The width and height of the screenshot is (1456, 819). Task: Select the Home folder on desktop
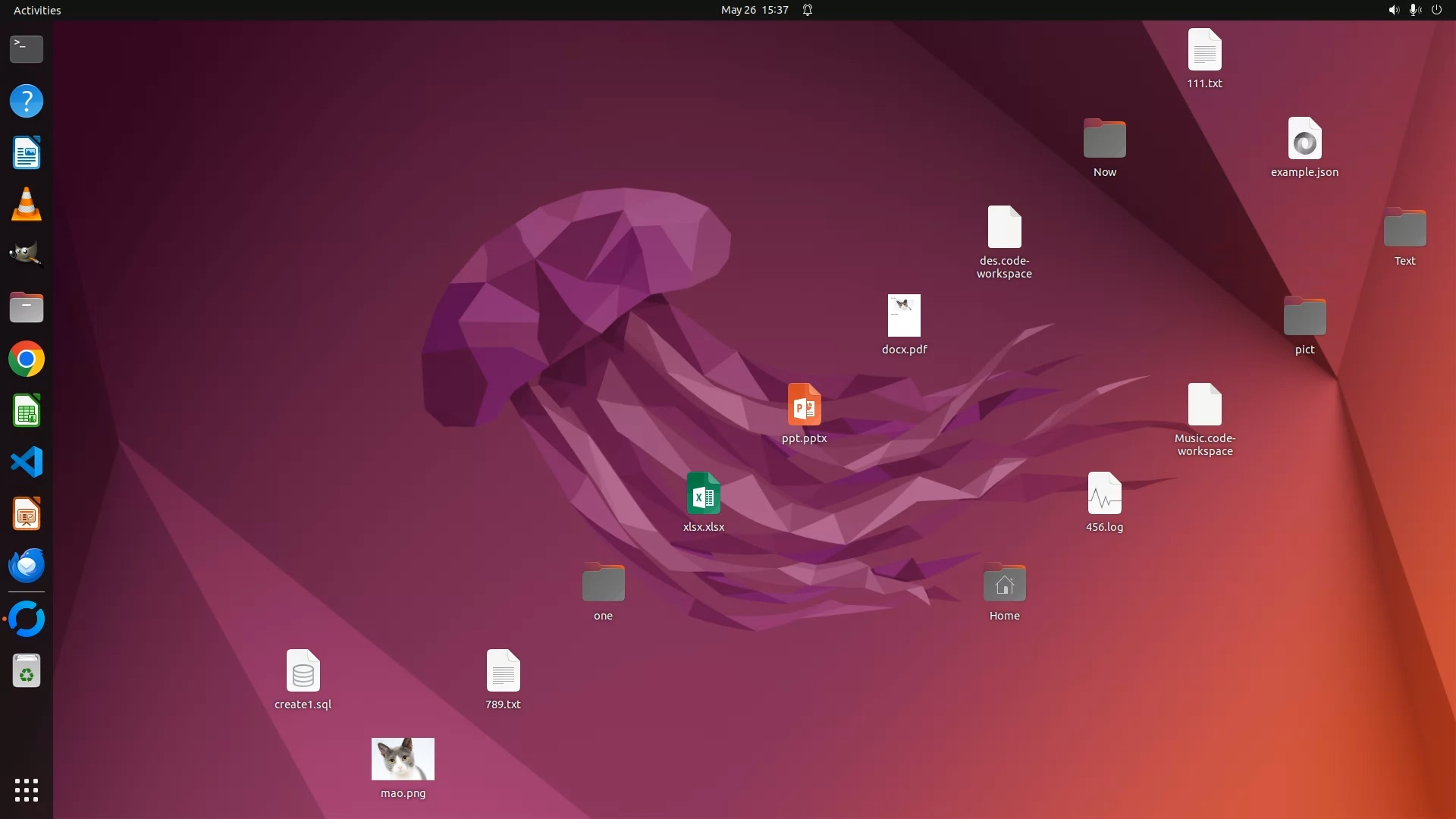[1004, 583]
